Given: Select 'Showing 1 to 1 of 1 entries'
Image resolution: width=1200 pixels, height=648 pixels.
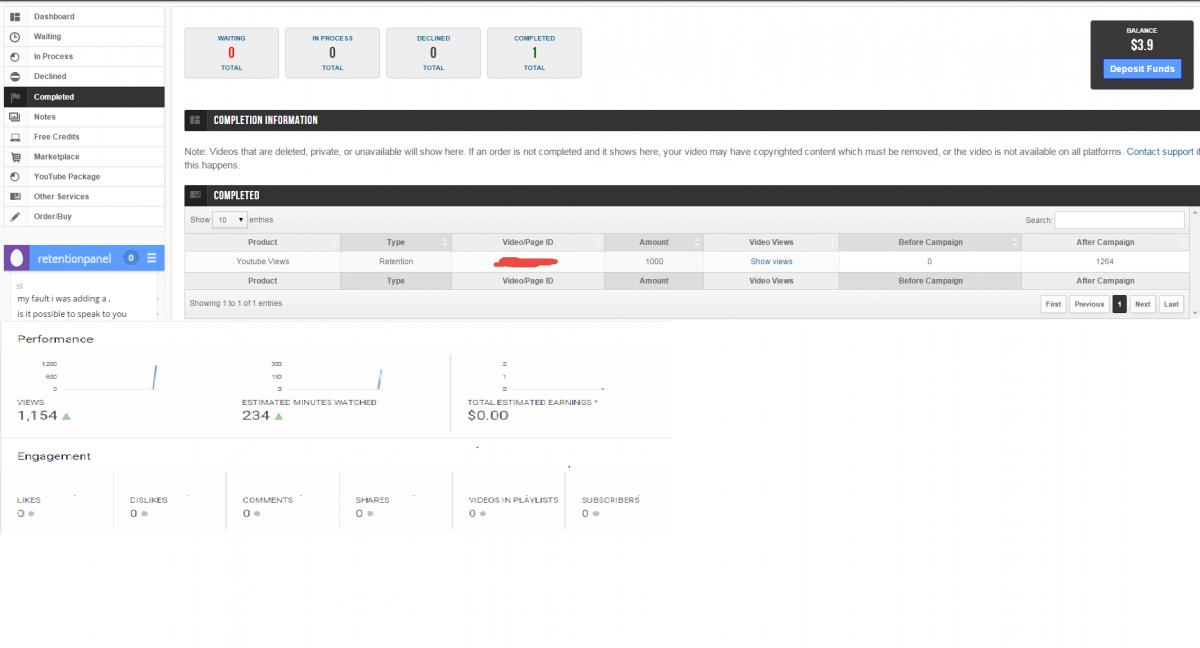Looking at the screenshot, I should [236, 303].
